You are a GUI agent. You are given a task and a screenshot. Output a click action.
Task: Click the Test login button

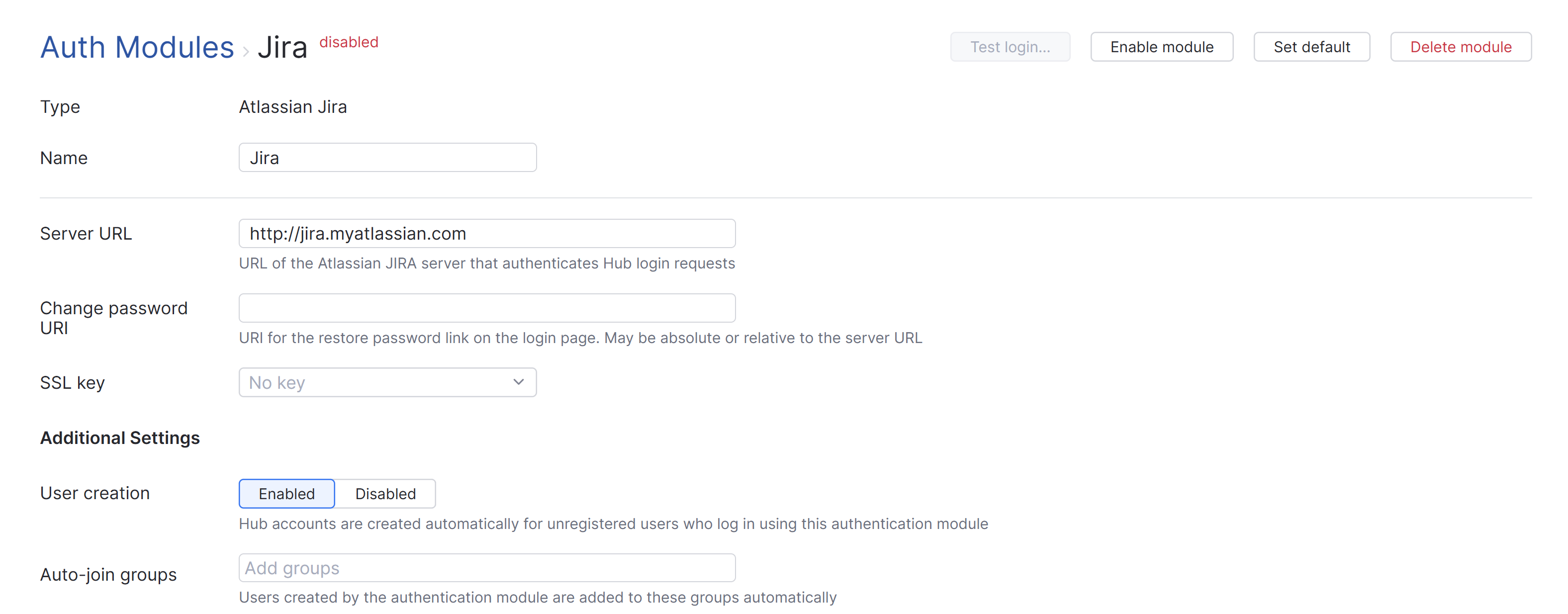[x=1010, y=46]
